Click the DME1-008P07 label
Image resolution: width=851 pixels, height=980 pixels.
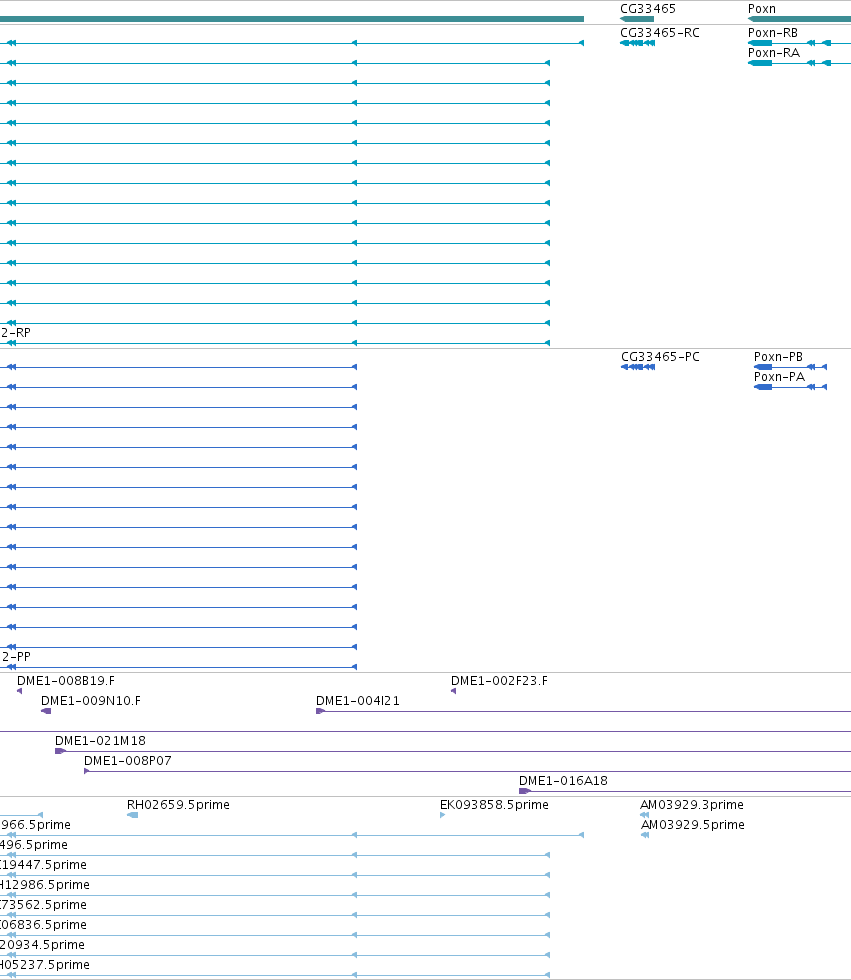pyautogui.click(x=127, y=760)
